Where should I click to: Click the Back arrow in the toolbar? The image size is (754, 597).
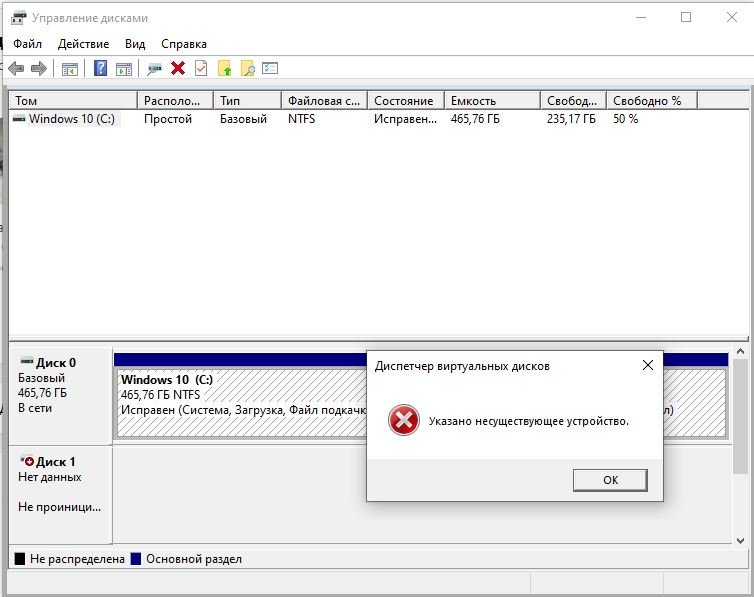pos(16,69)
